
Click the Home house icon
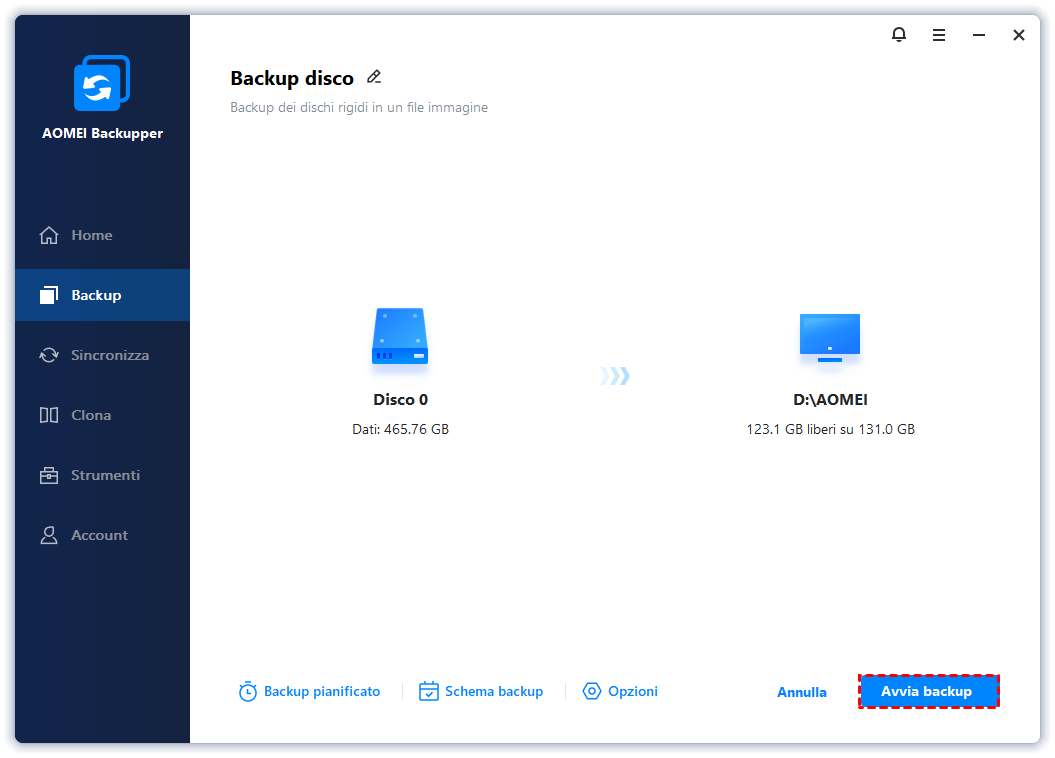[49, 235]
